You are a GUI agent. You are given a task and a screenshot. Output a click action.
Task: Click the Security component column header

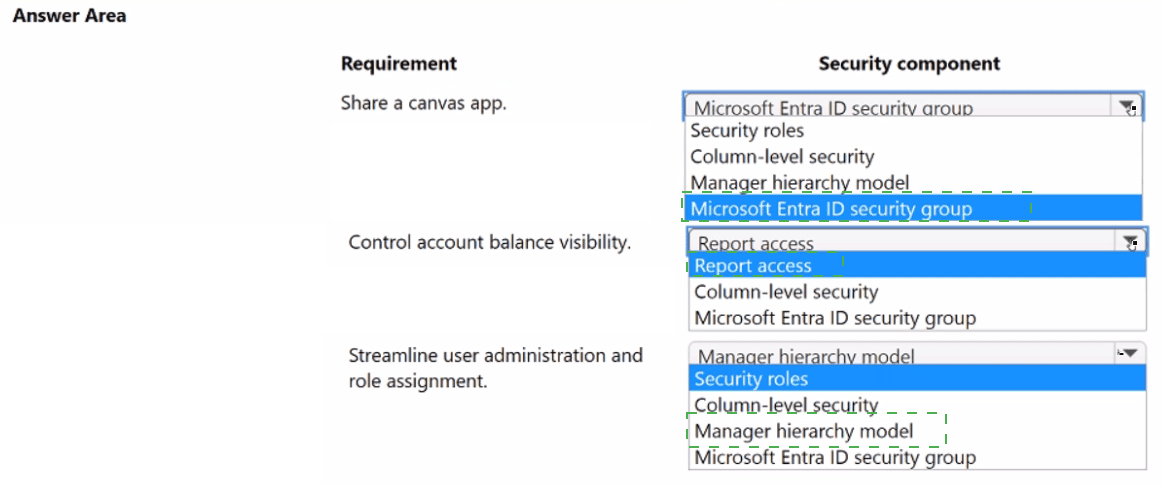909,64
